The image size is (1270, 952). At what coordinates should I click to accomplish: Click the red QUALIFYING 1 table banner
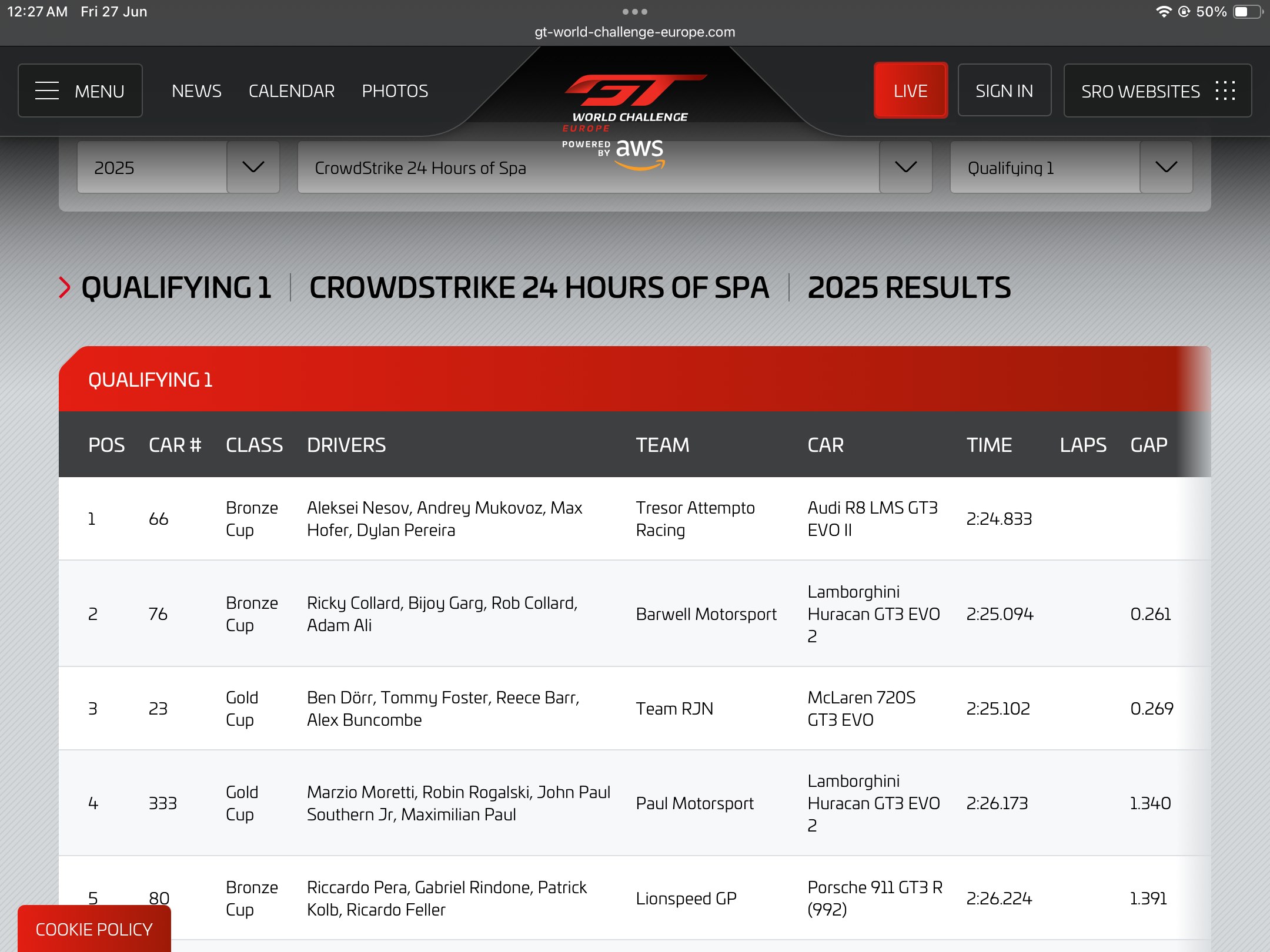coord(635,379)
